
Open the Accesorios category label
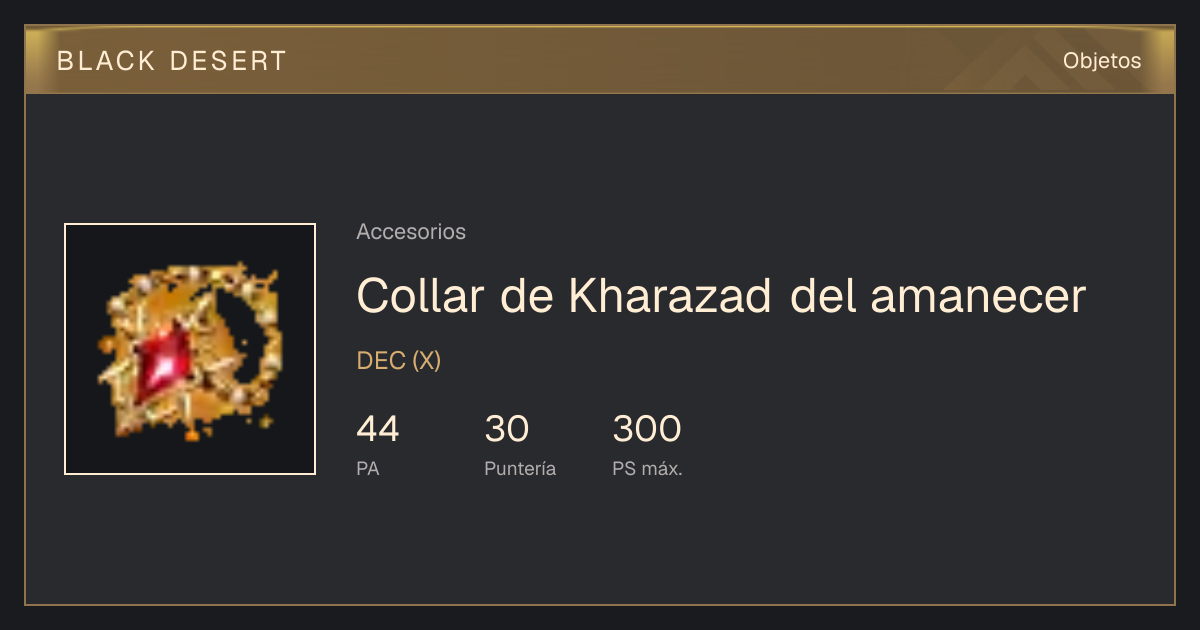pos(411,232)
